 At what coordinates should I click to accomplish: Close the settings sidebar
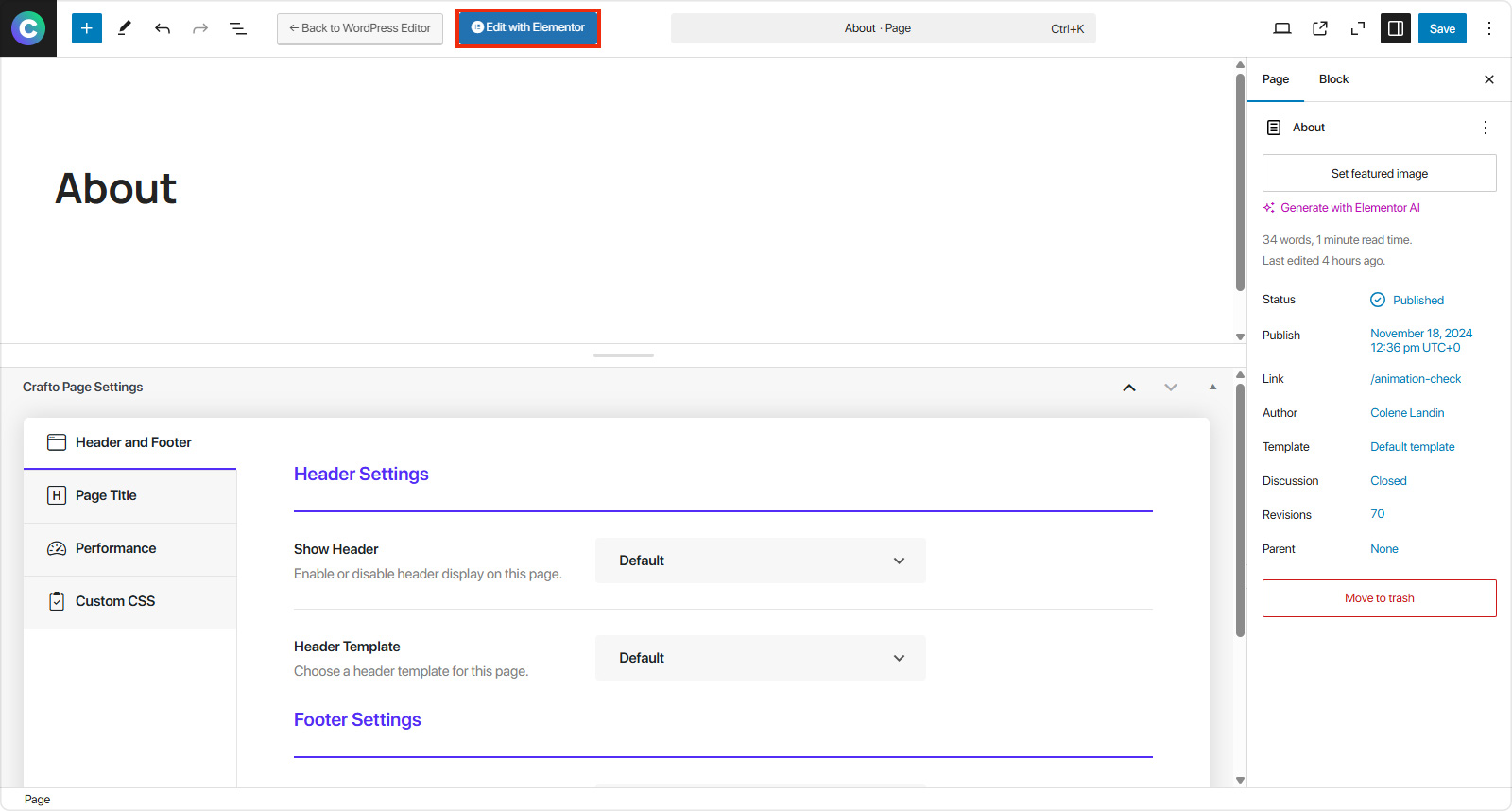(1489, 79)
